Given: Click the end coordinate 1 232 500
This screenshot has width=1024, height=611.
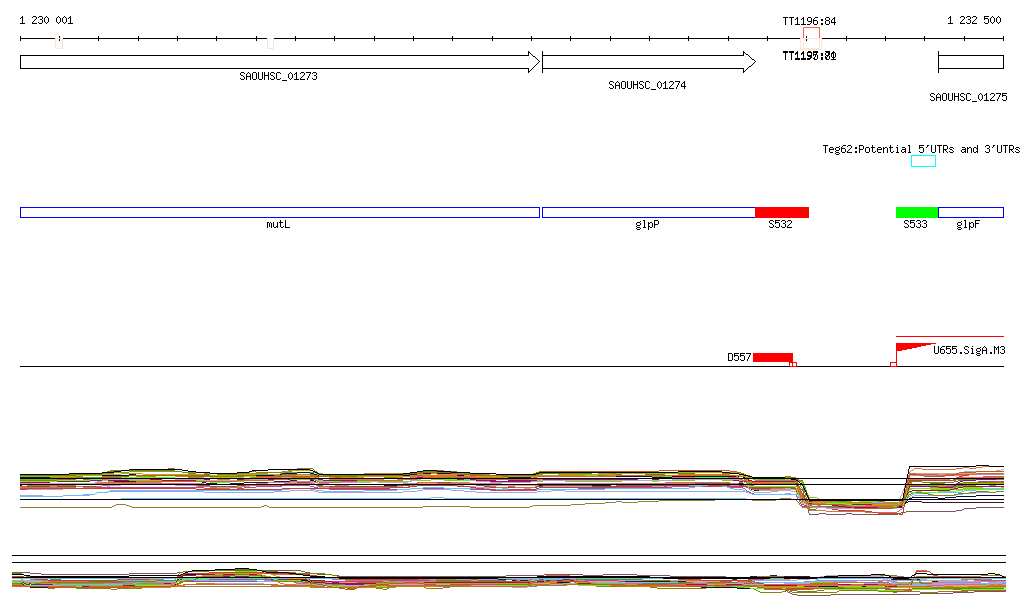Looking at the screenshot, I should click(973, 20).
